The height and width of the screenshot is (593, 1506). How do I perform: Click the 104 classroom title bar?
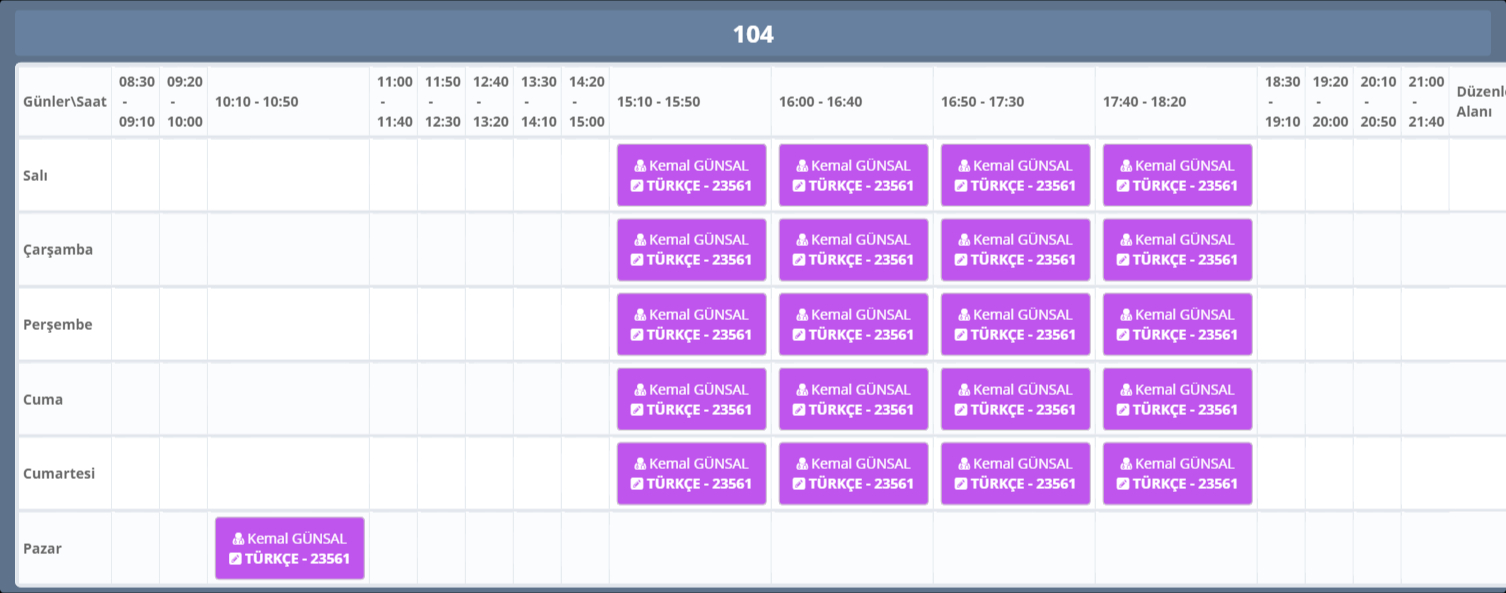tap(752, 35)
